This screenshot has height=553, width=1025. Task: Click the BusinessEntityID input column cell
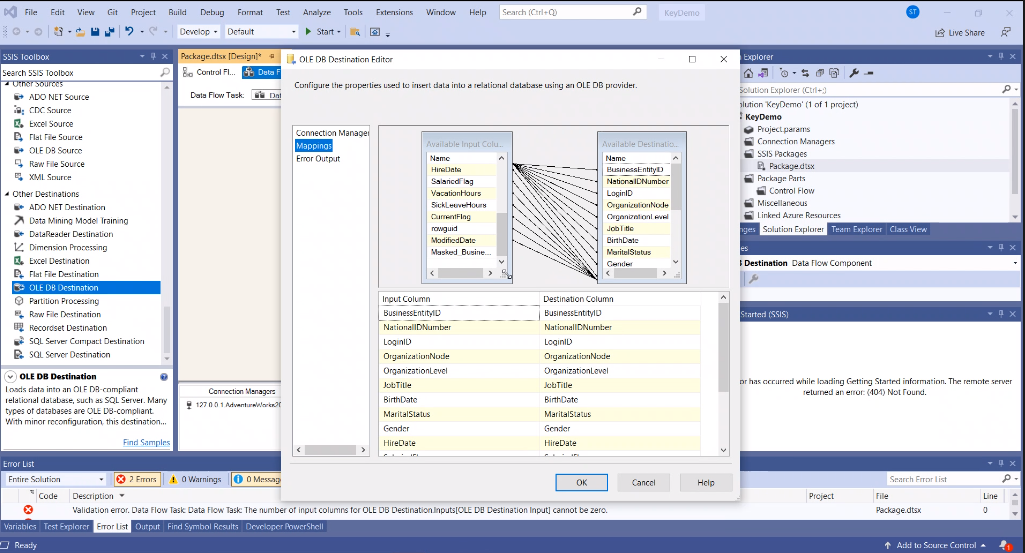460,313
